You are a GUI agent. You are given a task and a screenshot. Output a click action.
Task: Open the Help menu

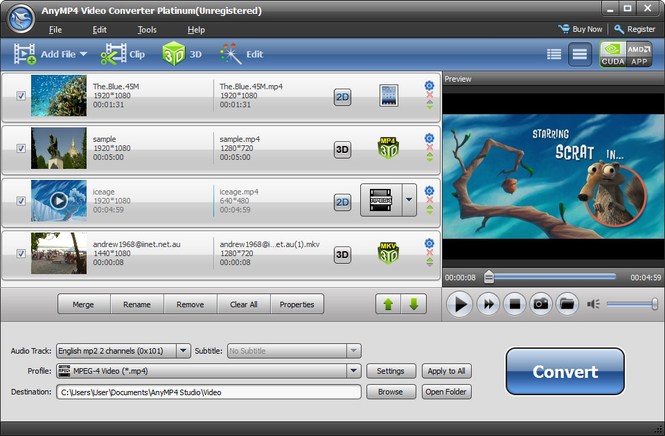point(196,30)
